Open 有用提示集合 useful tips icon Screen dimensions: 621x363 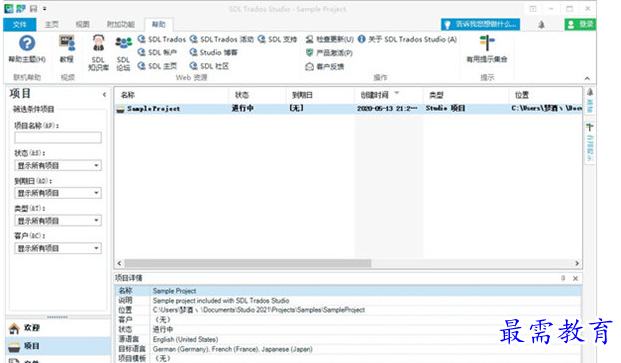click(487, 43)
